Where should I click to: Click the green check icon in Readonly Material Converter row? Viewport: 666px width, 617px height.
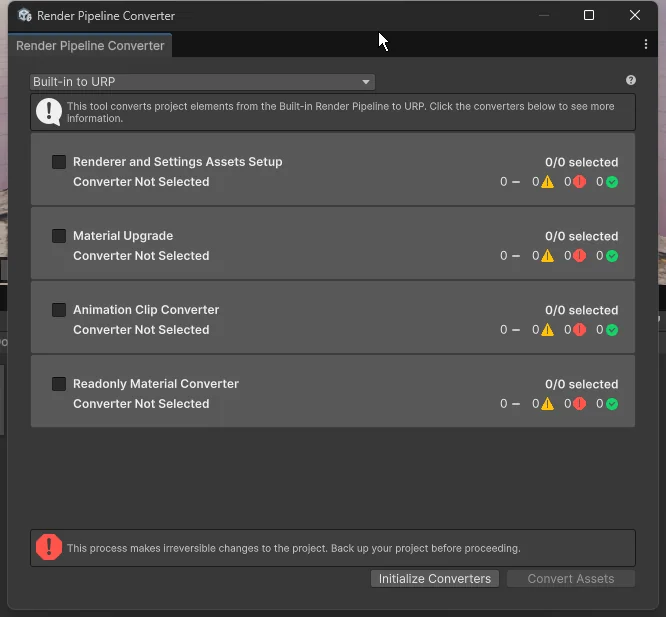tap(611, 404)
